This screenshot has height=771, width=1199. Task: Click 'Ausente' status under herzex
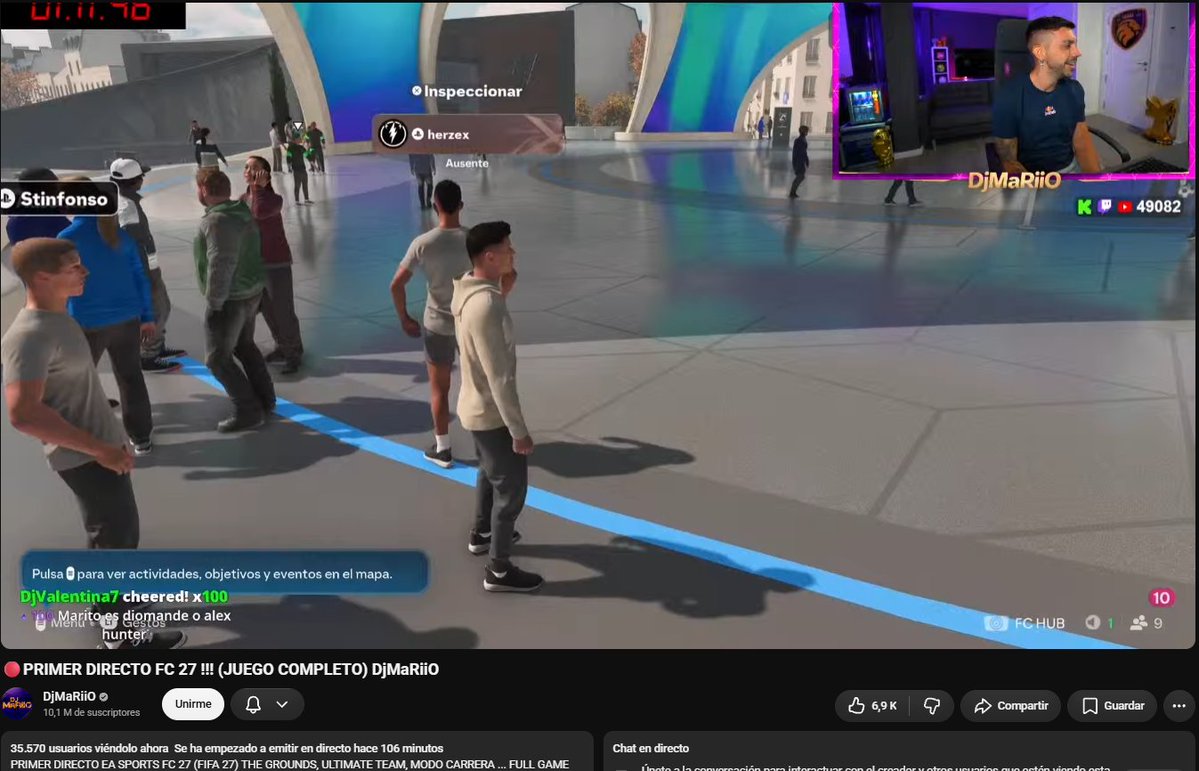pos(466,163)
